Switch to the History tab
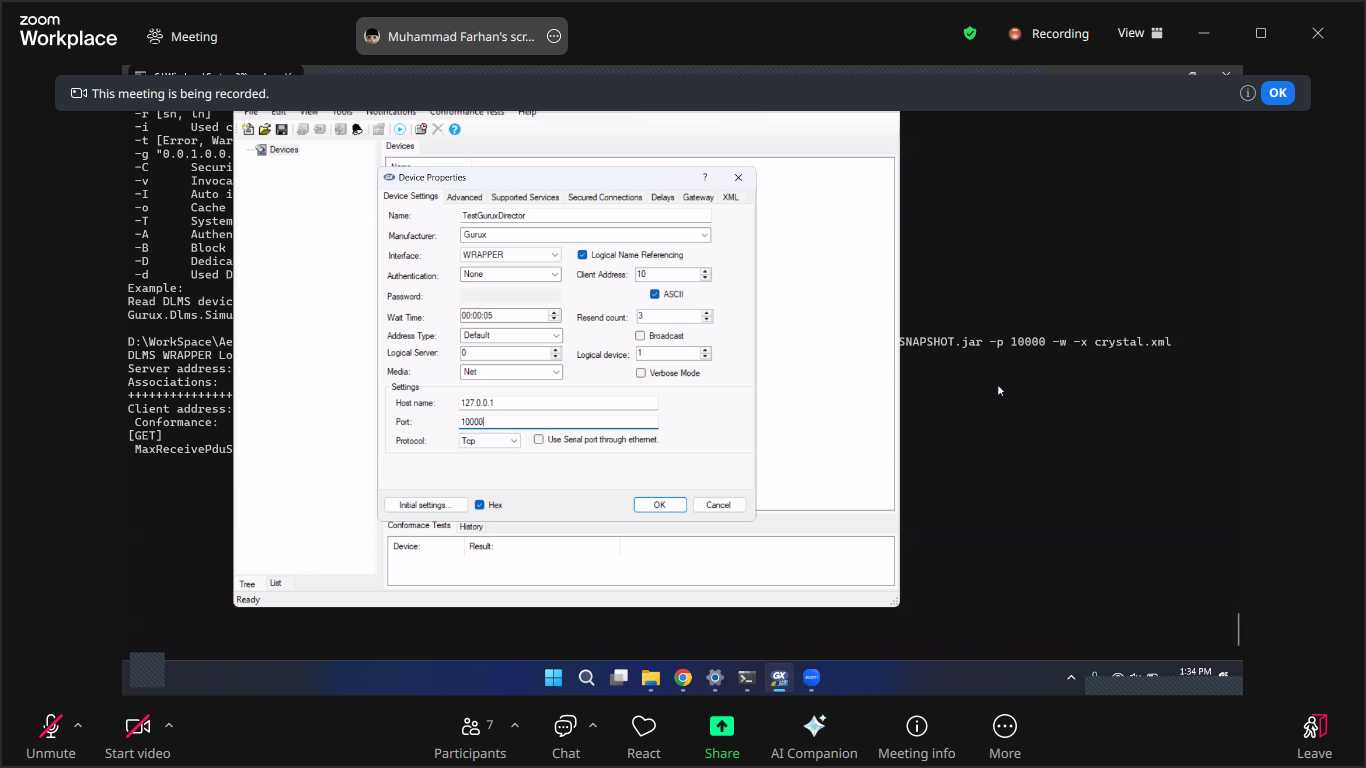The height and width of the screenshot is (768, 1366). [x=471, y=527]
